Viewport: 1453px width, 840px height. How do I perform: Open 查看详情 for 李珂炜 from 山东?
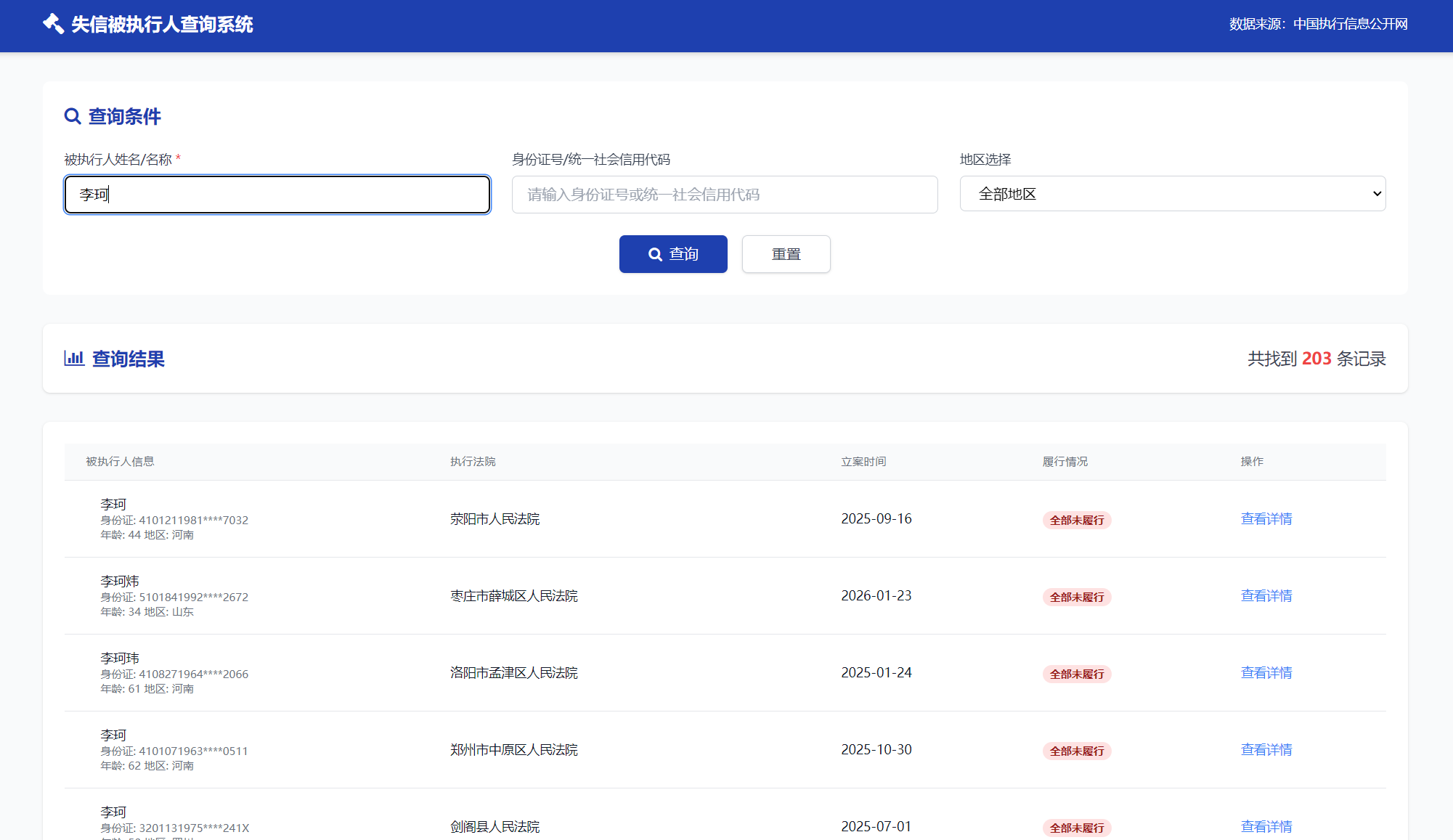[1266, 595]
